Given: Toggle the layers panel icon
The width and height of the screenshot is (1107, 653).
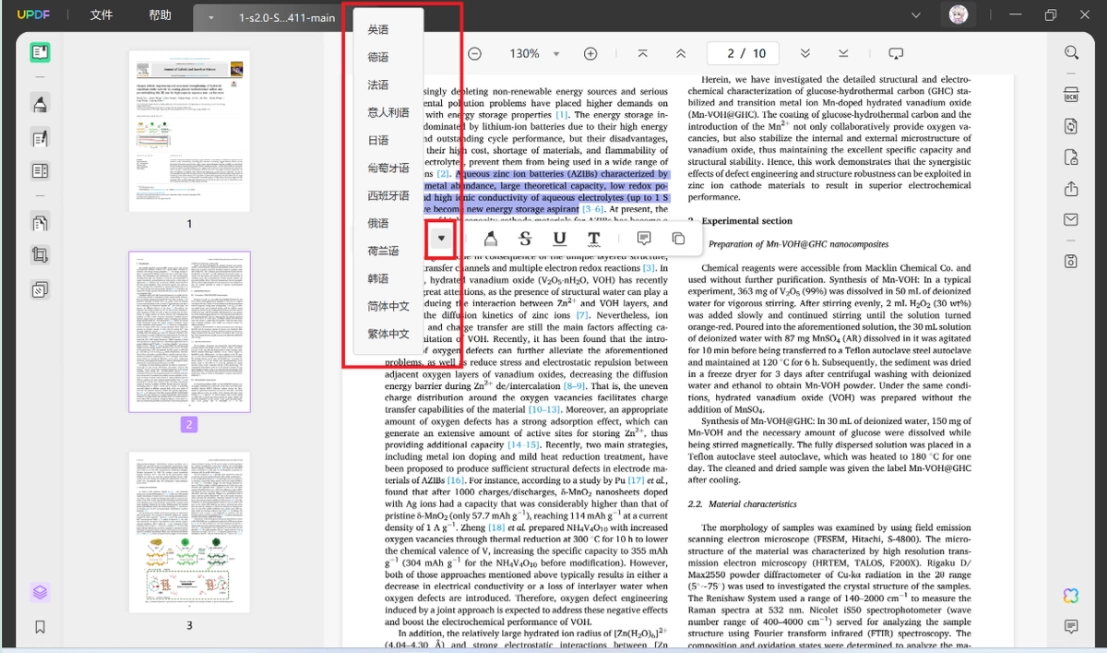Looking at the screenshot, I should [40, 592].
